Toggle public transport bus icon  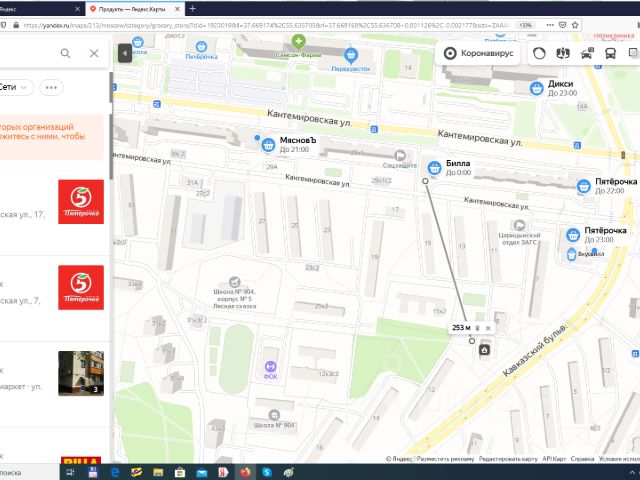point(610,53)
